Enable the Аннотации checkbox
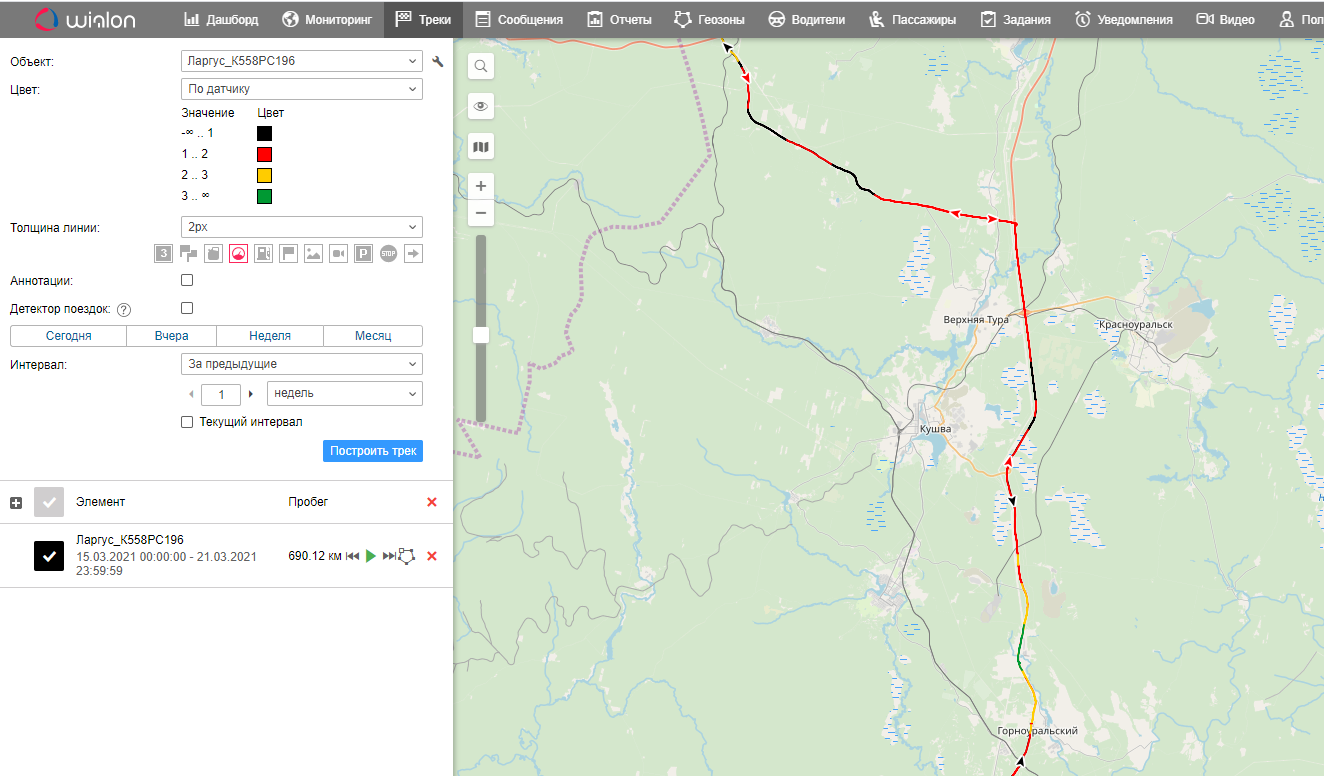Viewport: 1324px width, 776px height. (x=187, y=281)
